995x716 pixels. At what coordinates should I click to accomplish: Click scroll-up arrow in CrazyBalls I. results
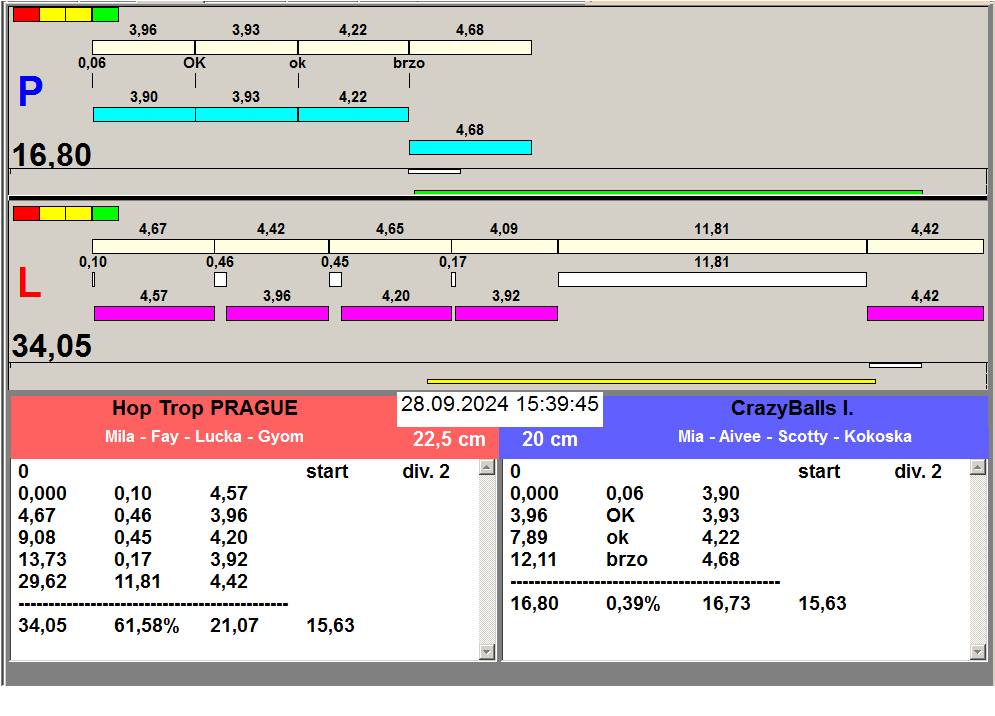coord(978,468)
